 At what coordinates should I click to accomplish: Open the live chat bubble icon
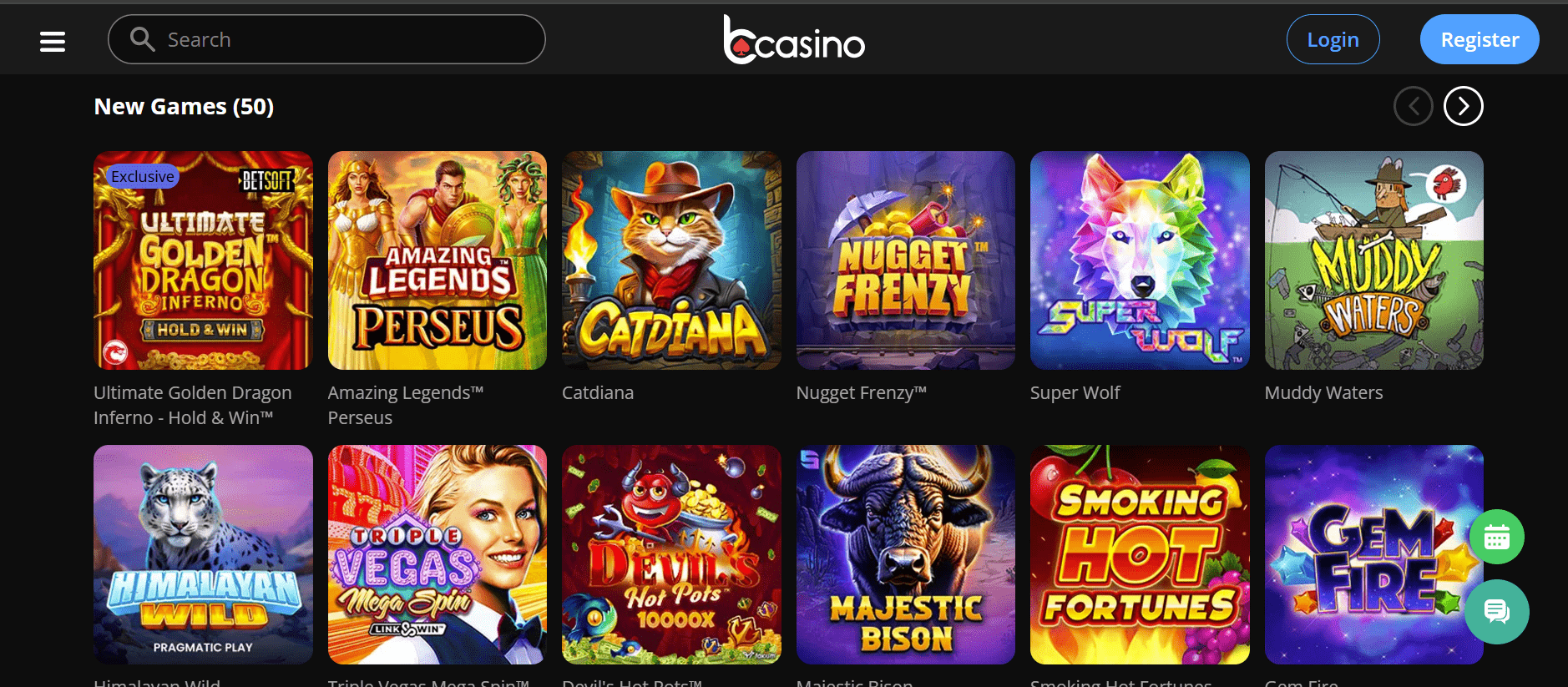click(x=1497, y=612)
